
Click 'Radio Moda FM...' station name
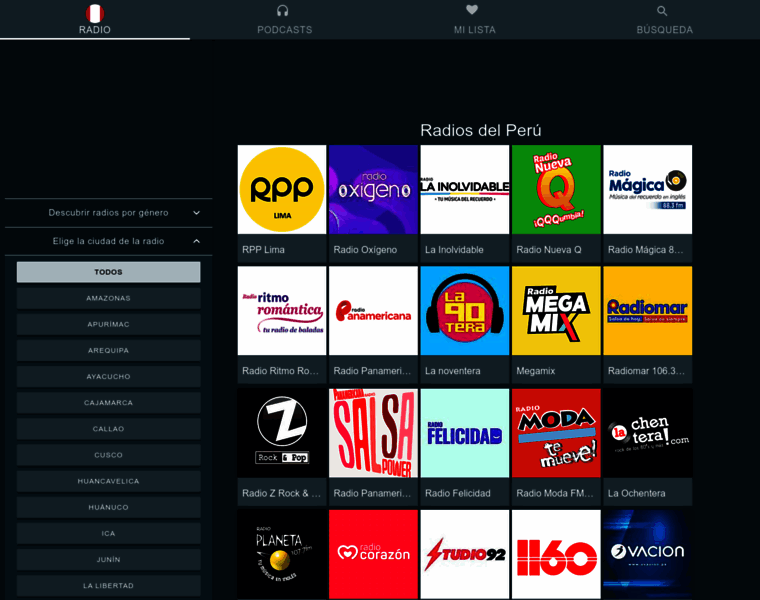(x=554, y=493)
